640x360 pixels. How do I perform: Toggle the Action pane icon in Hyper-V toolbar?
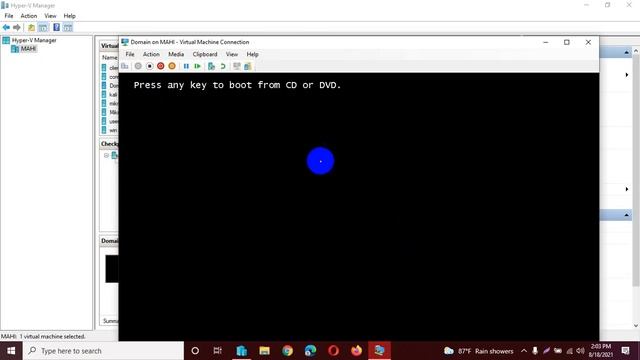pos(68,27)
